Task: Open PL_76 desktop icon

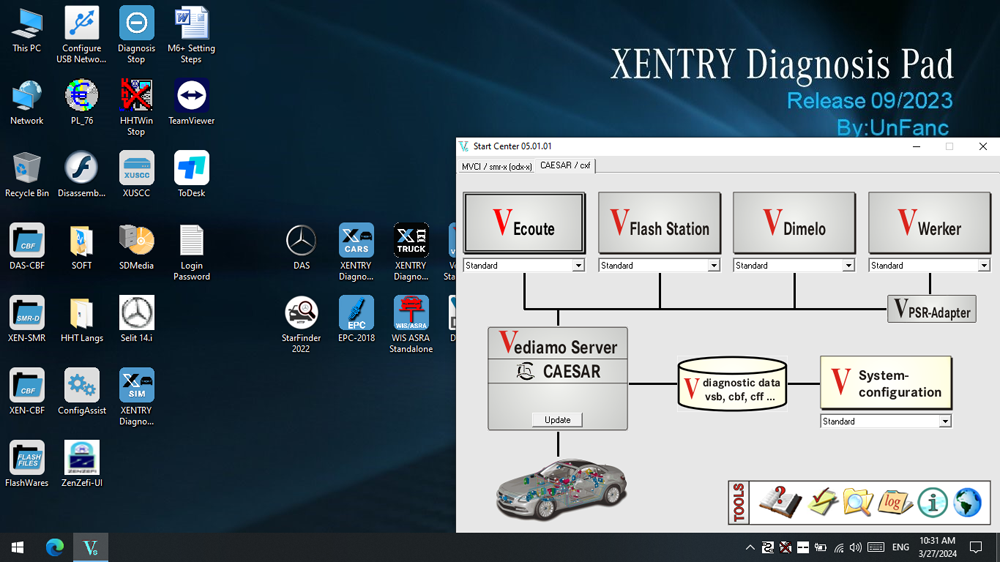Action: [82, 103]
